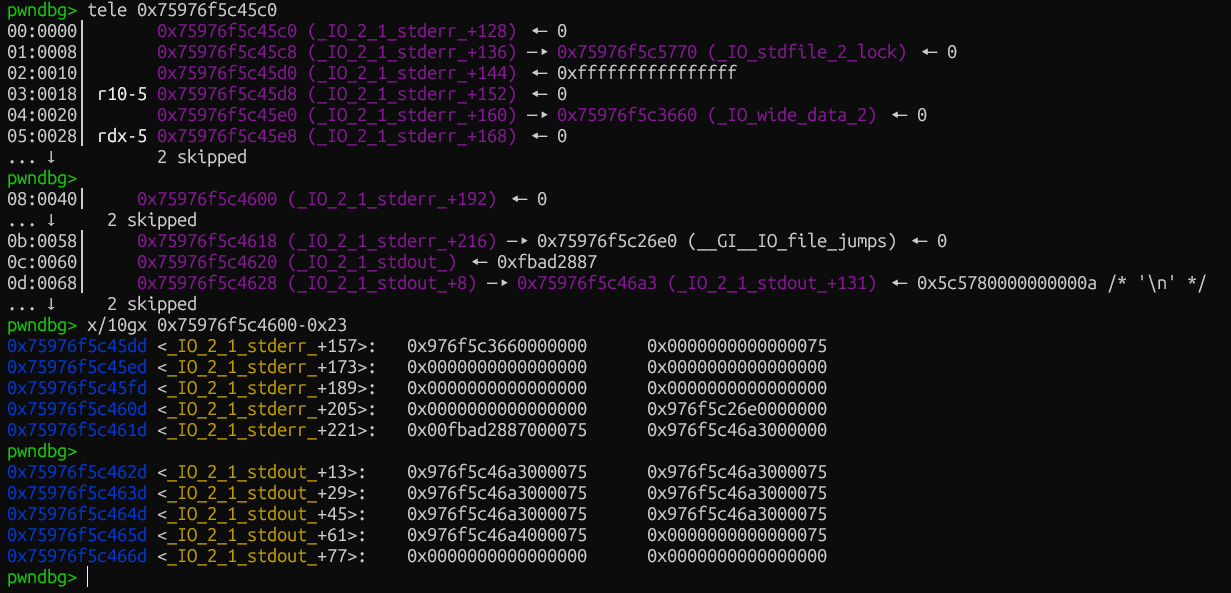
Task: Click the blue address 0x75976f5c466d
Action: tap(77, 556)
